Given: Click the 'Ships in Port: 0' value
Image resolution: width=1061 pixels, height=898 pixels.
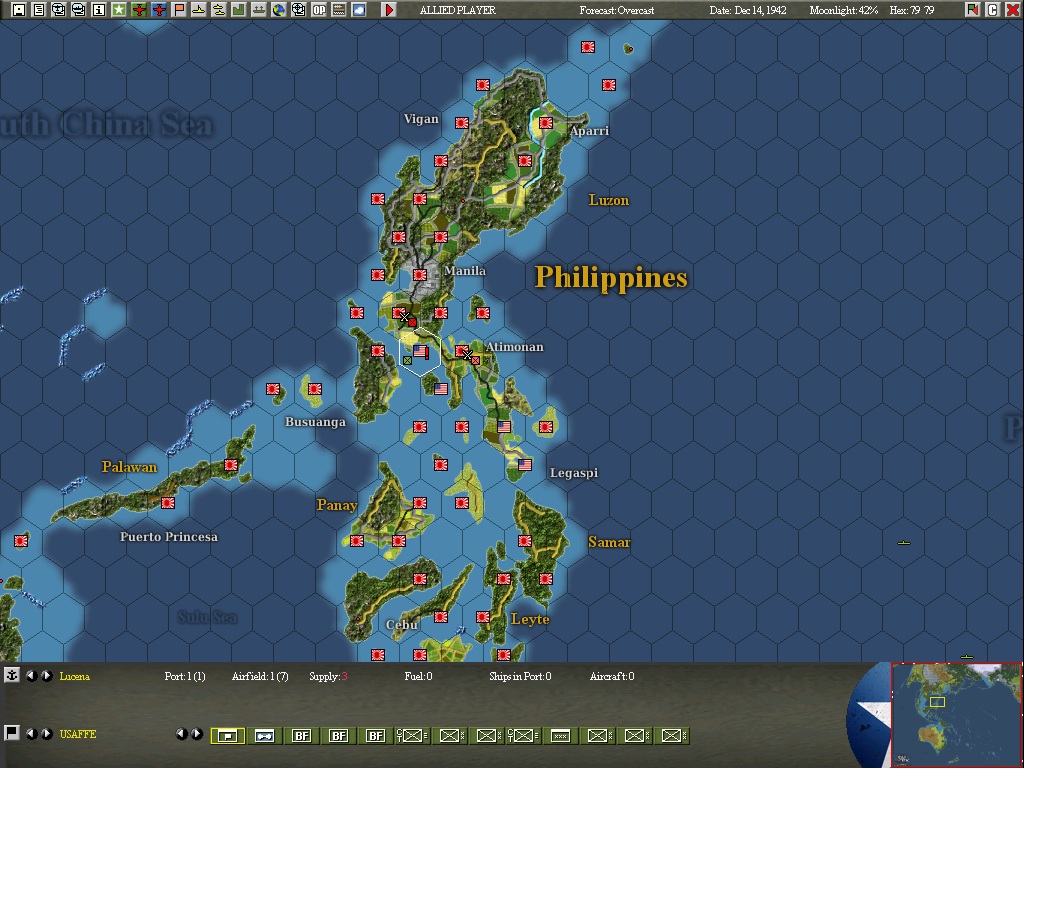Looking at the screenshot, I should (520, 676).
